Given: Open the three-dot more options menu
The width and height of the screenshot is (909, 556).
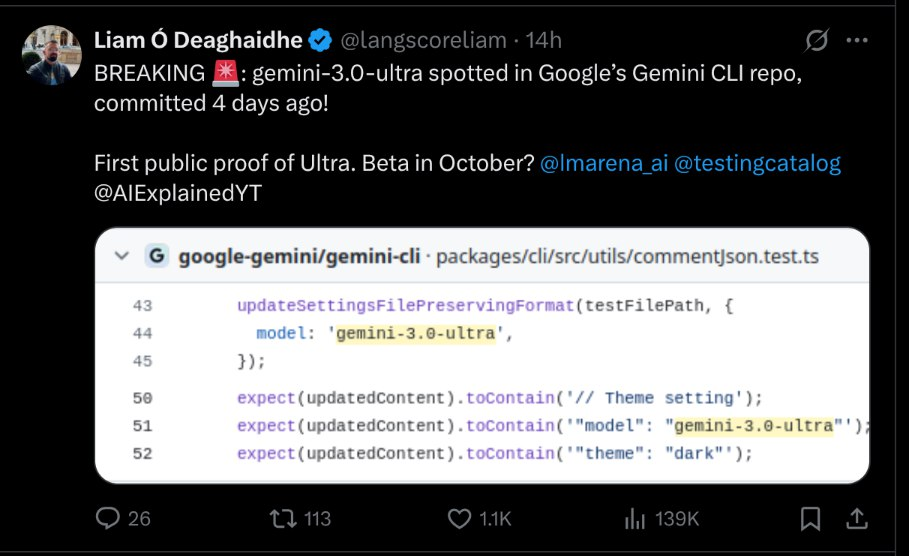Looking at the screenshot, I should [x=857, y=40].
